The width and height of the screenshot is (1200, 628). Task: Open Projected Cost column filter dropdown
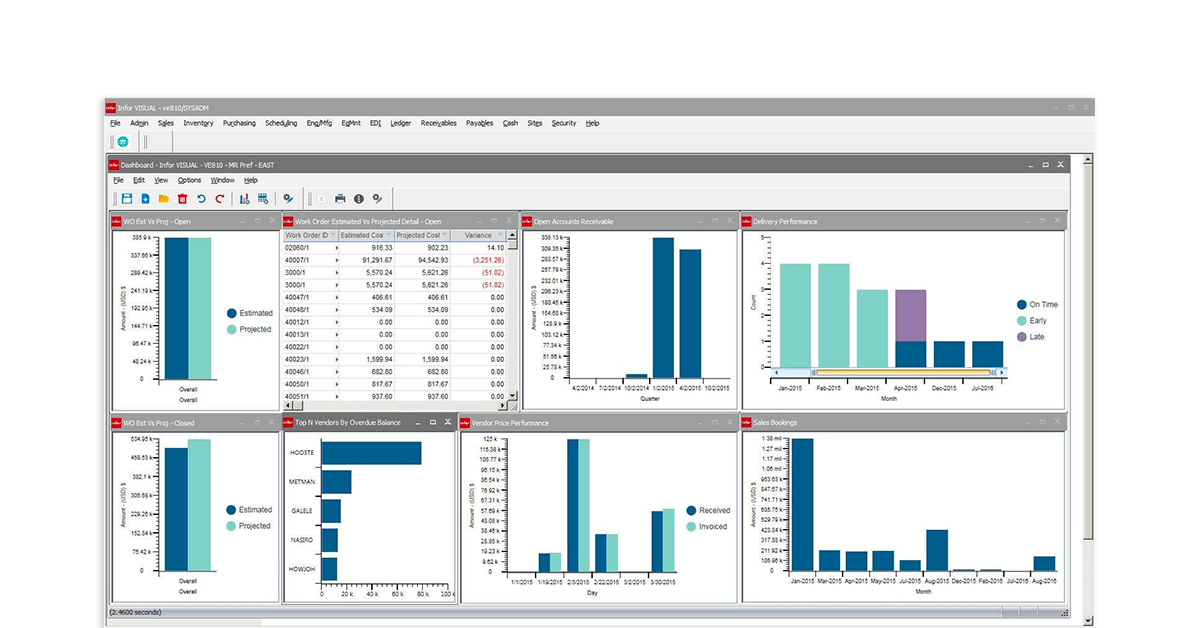click(x=445, y=235)
